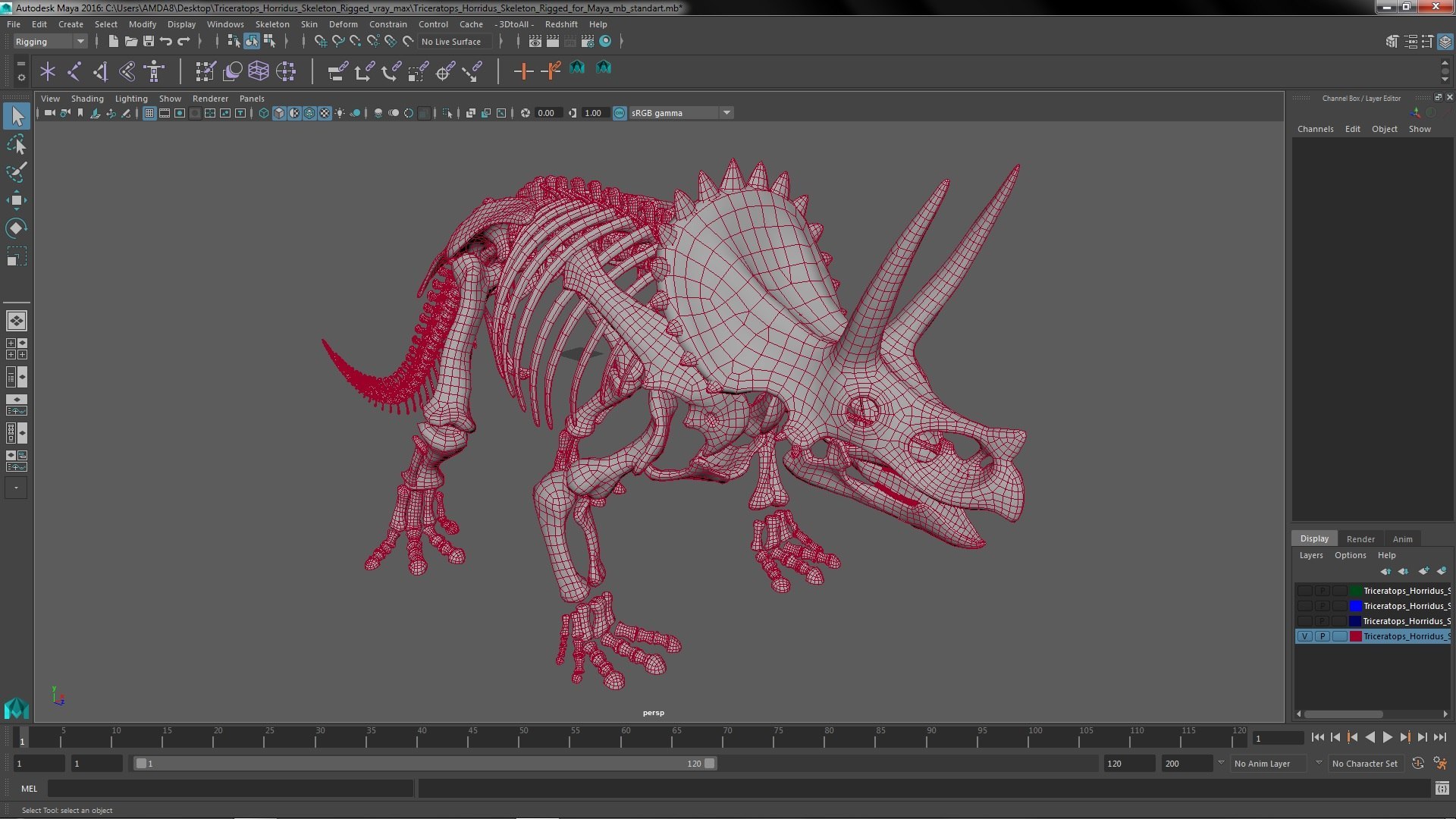The height and width of the screenshot is (819, 1456).
Task: Move selected layer up icon
Action: tap(1385, 571)
